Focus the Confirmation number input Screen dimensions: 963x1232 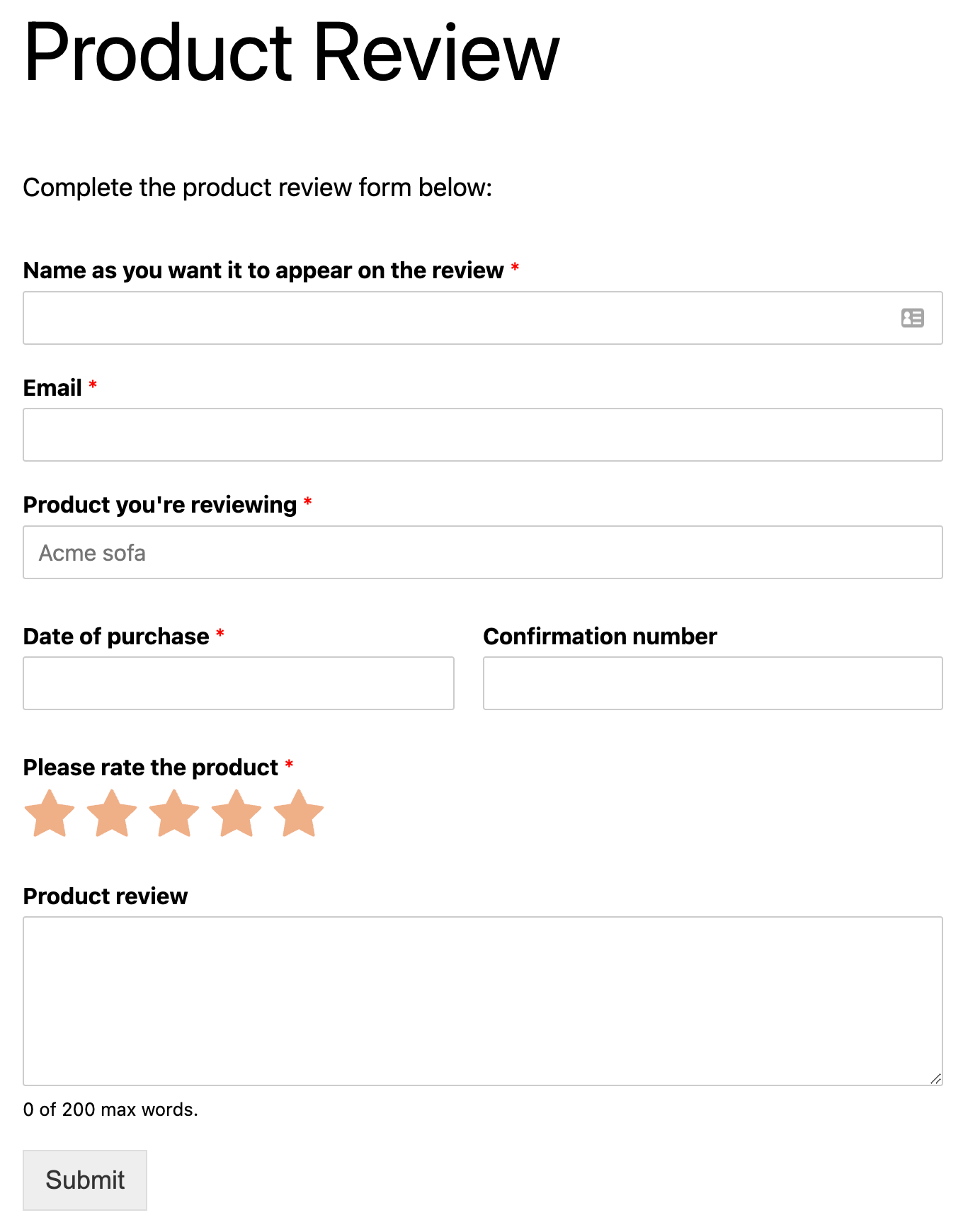pyautogui.click(x=712, y=683)
